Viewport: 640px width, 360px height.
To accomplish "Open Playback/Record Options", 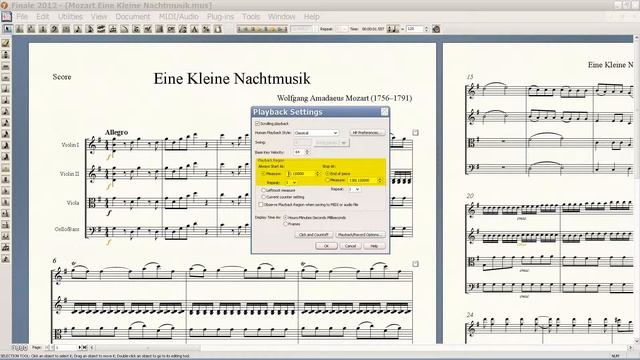I will pyautogui.click(x=360, y=235).
